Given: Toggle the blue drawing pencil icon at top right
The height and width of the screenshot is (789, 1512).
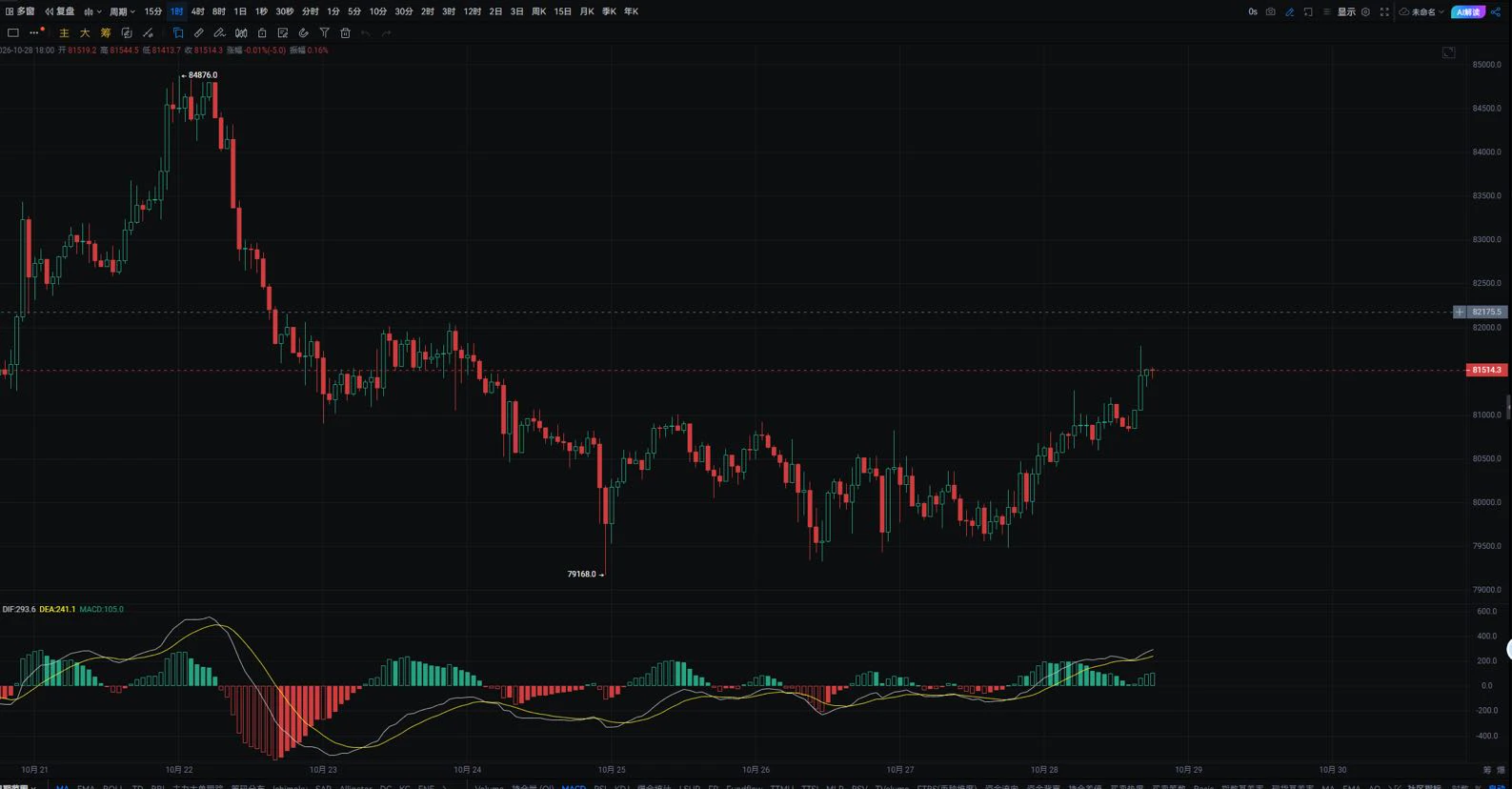Looking at the screenshot, I should (x=1289, y=11).
